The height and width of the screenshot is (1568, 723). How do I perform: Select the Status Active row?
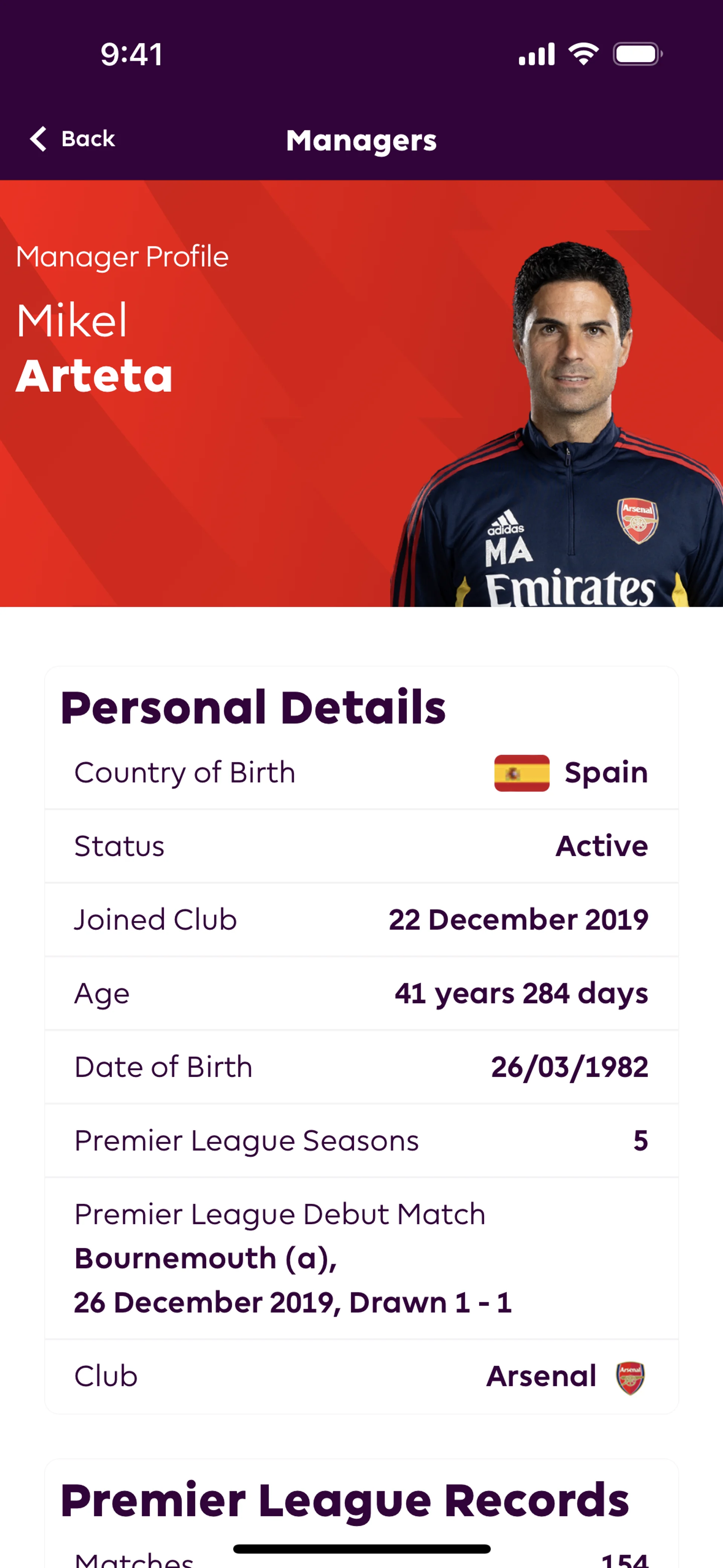(361, 846)
